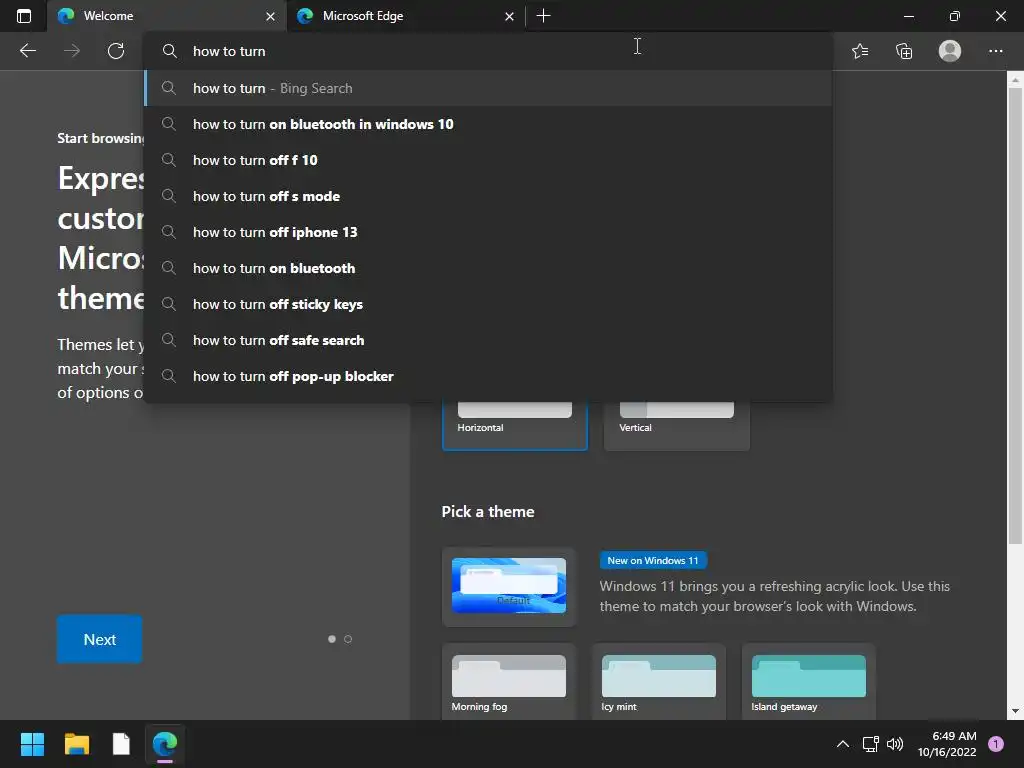Click the Microsoft Edge taskbar icon
The image size is (1024, 768).
pos(165,744)
